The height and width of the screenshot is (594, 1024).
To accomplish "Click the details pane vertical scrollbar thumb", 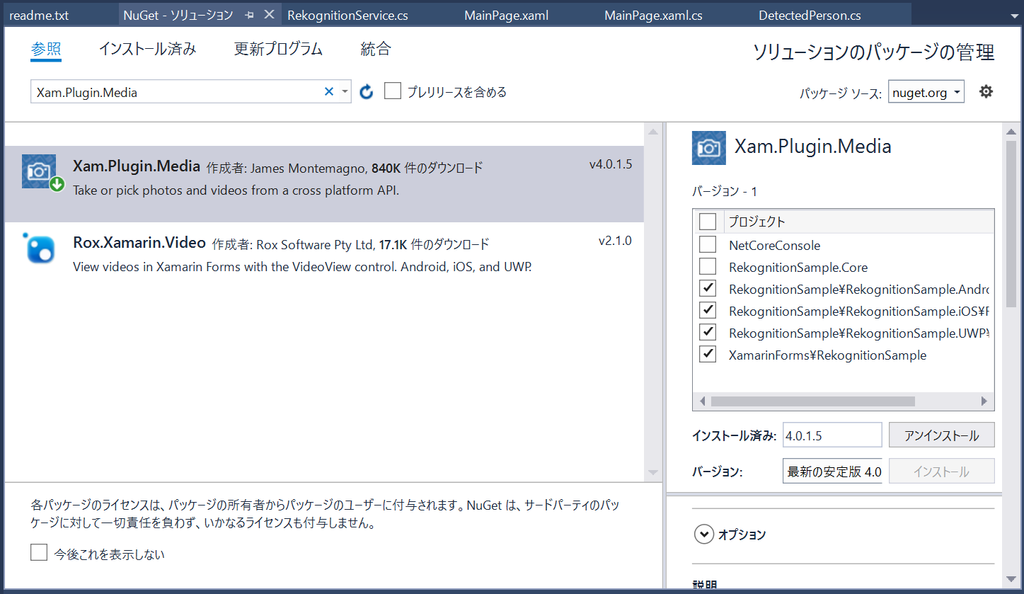I will (x=1011, y=225).
